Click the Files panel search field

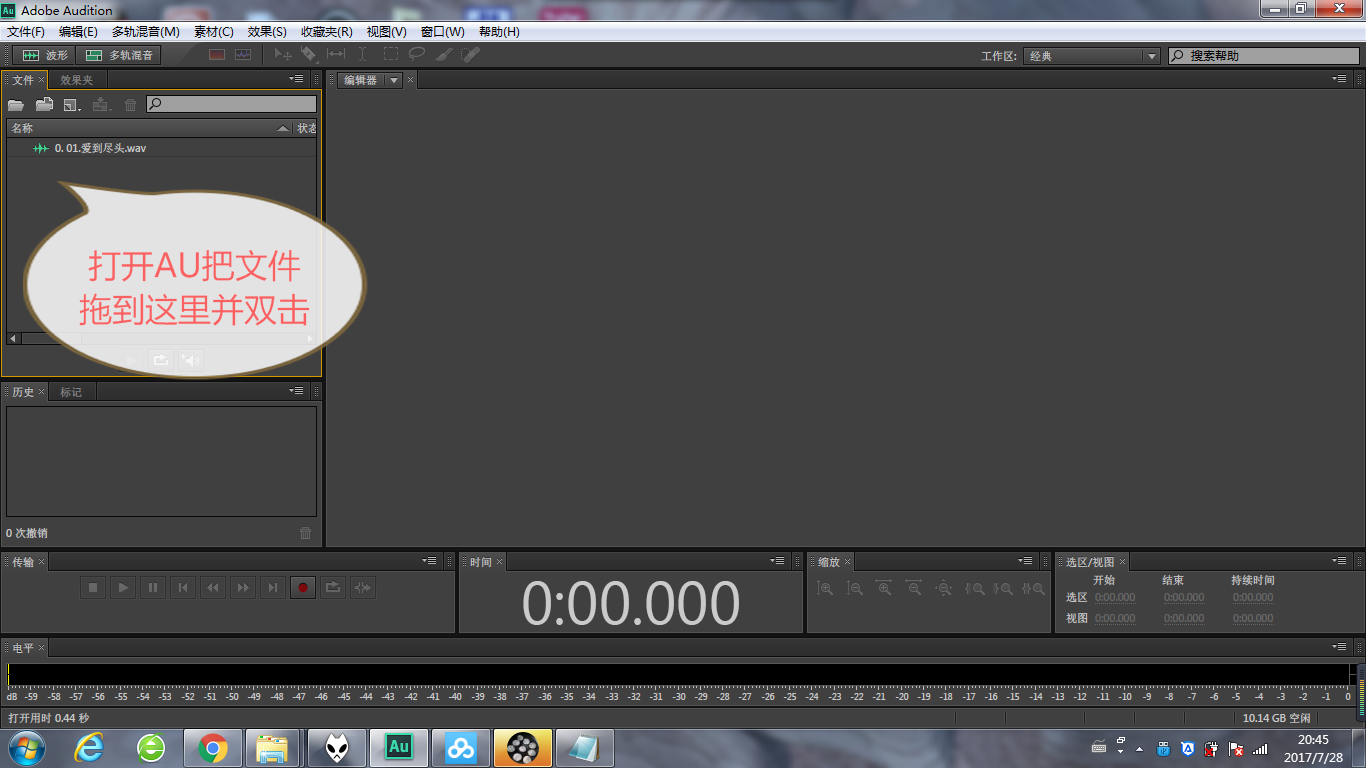[232, 104]
